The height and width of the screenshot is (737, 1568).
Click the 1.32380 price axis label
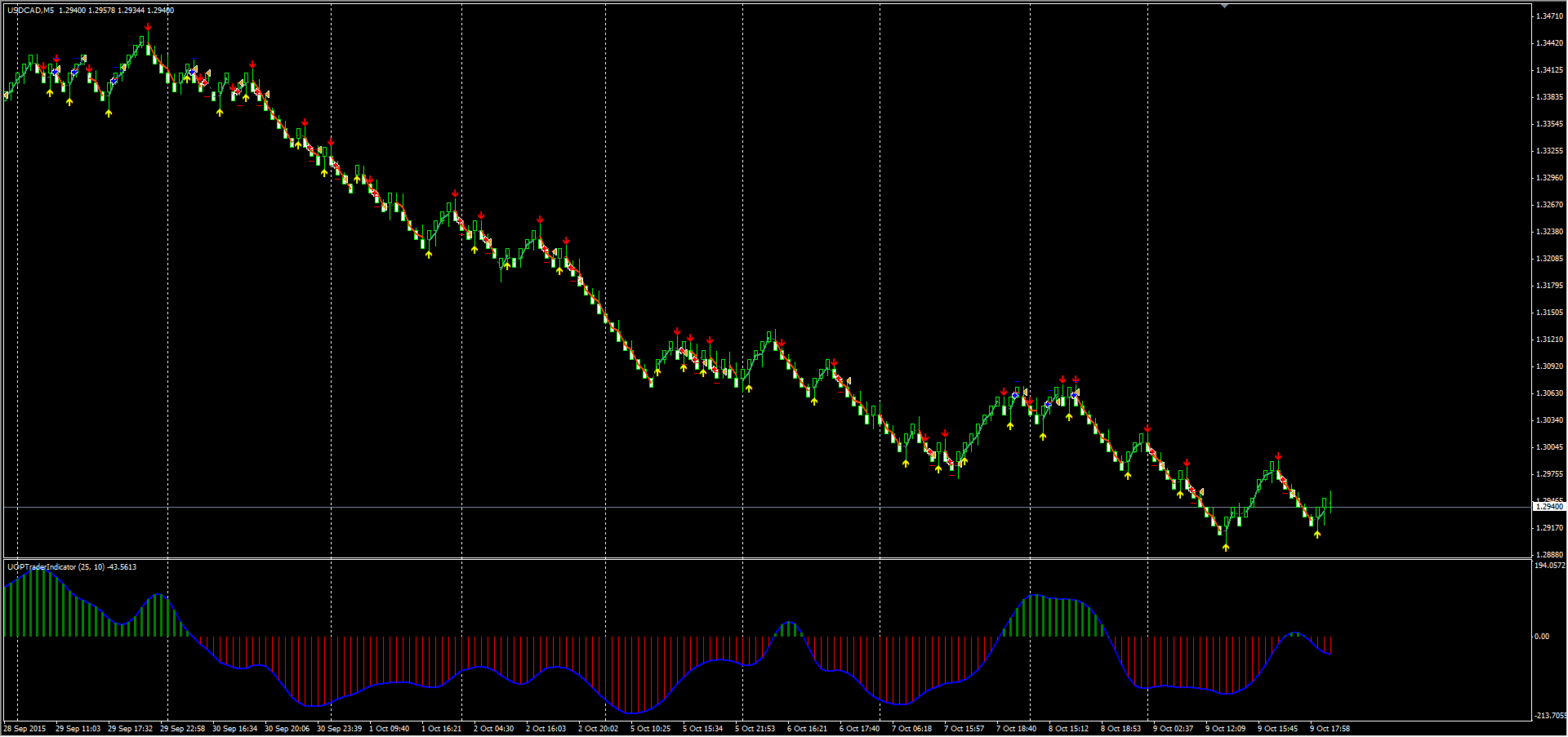pos(1549,232)
